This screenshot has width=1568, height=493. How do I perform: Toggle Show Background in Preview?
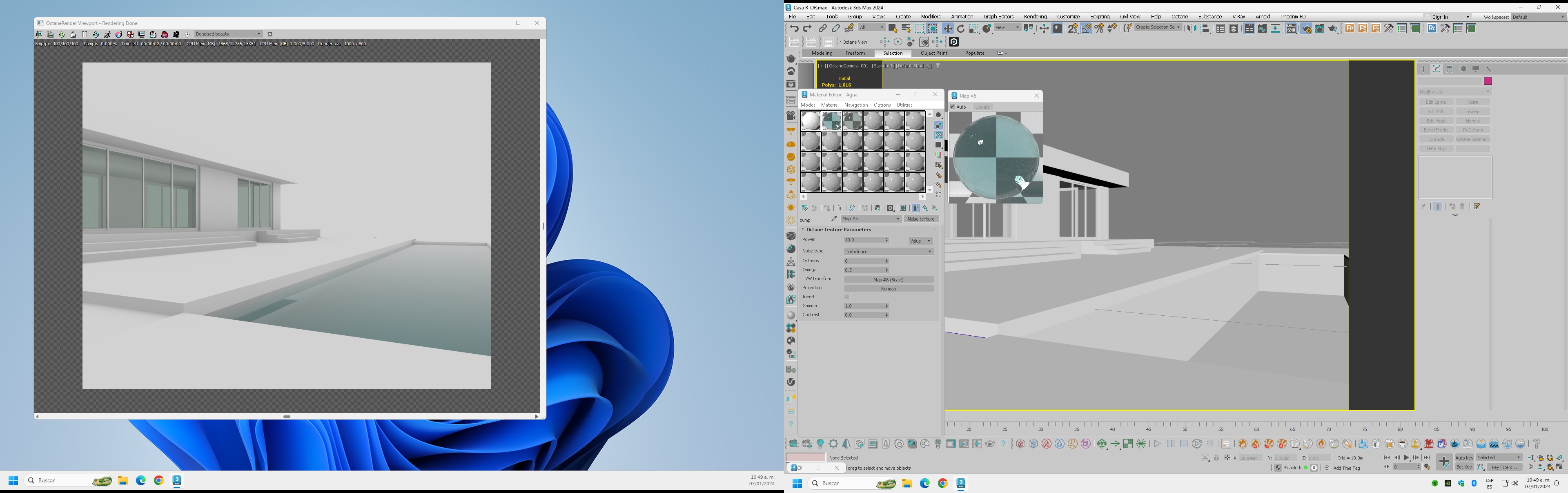939,135
